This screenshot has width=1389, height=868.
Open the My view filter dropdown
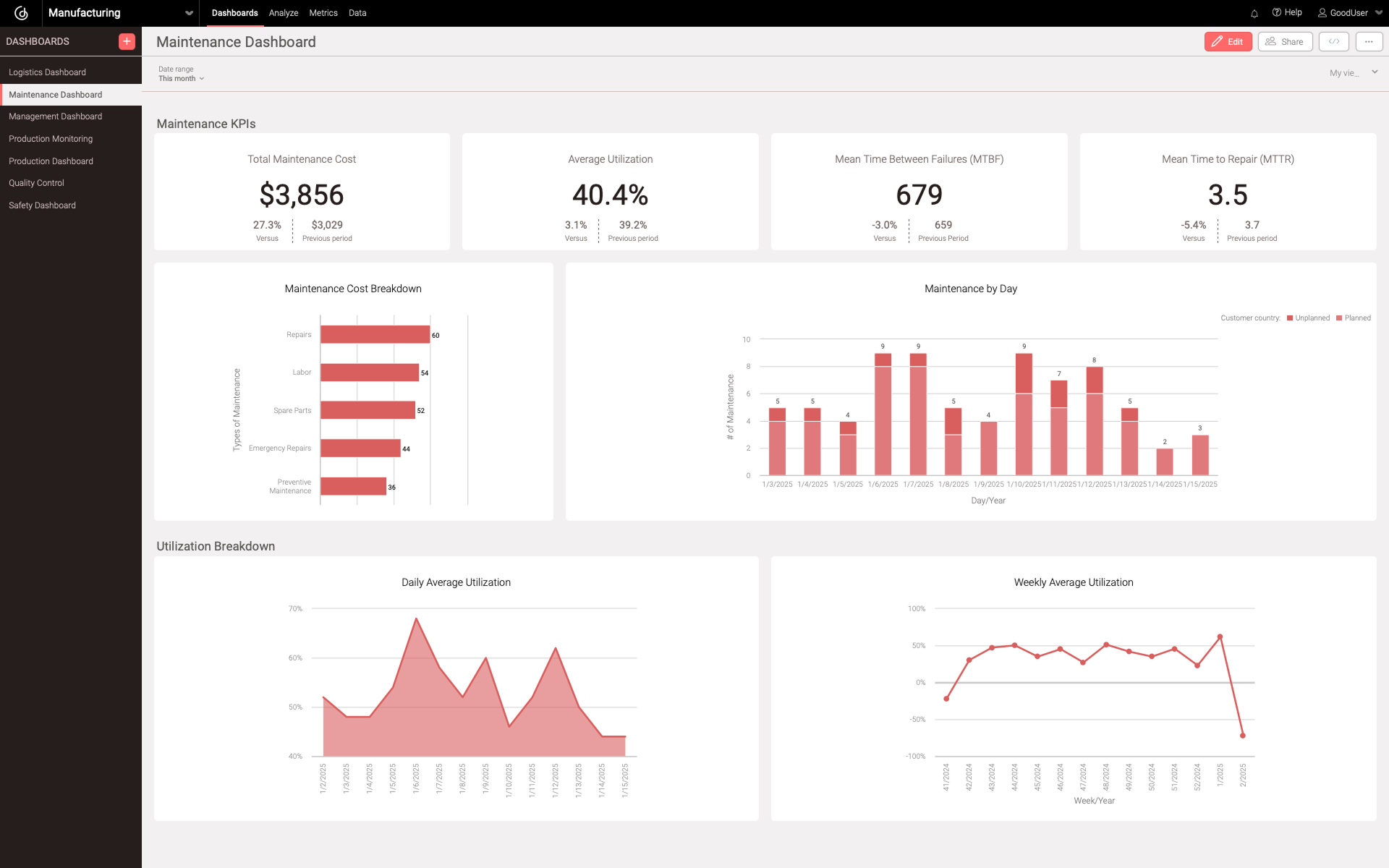pos(1354,72)
